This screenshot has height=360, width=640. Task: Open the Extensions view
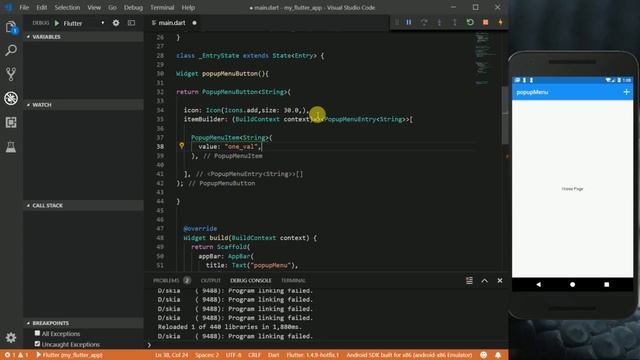pos(11,122)
